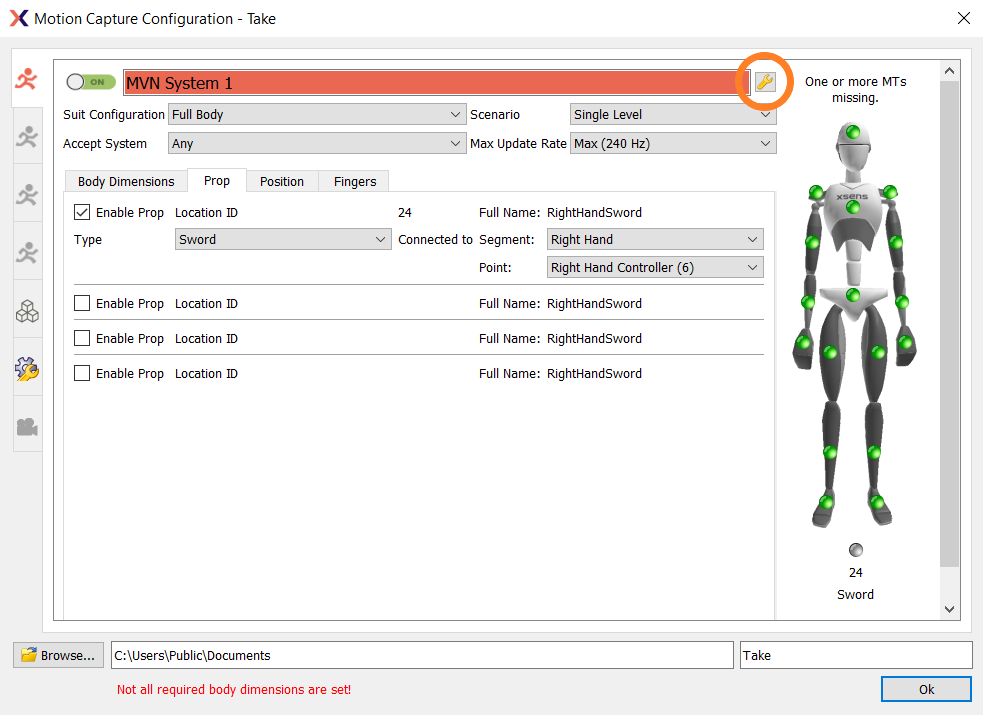Screen dimensions: 983x715
Task: Open the puzzle-piece wrench settings sidebar icon
Action: [27, 368]
